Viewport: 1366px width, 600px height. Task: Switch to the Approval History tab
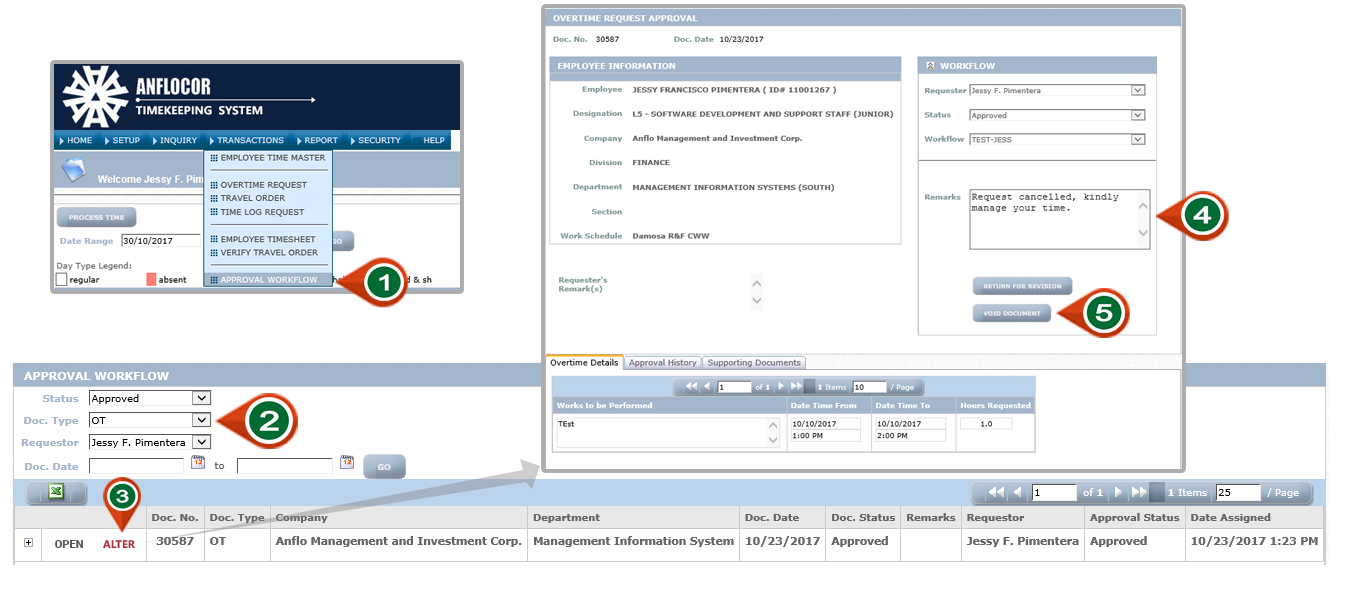tap(662, 363)
